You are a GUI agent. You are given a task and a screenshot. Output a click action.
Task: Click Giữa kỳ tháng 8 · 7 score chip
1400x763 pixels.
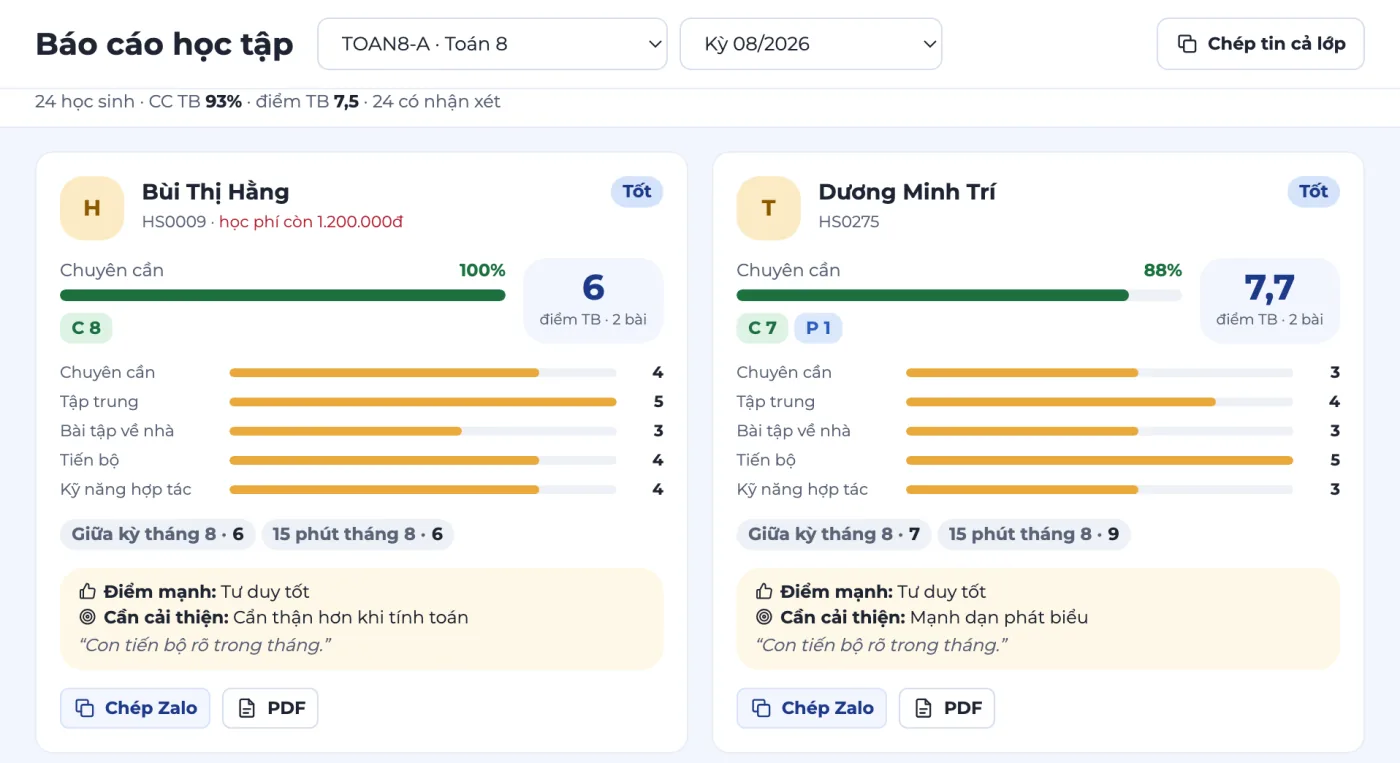click(834, 534)
